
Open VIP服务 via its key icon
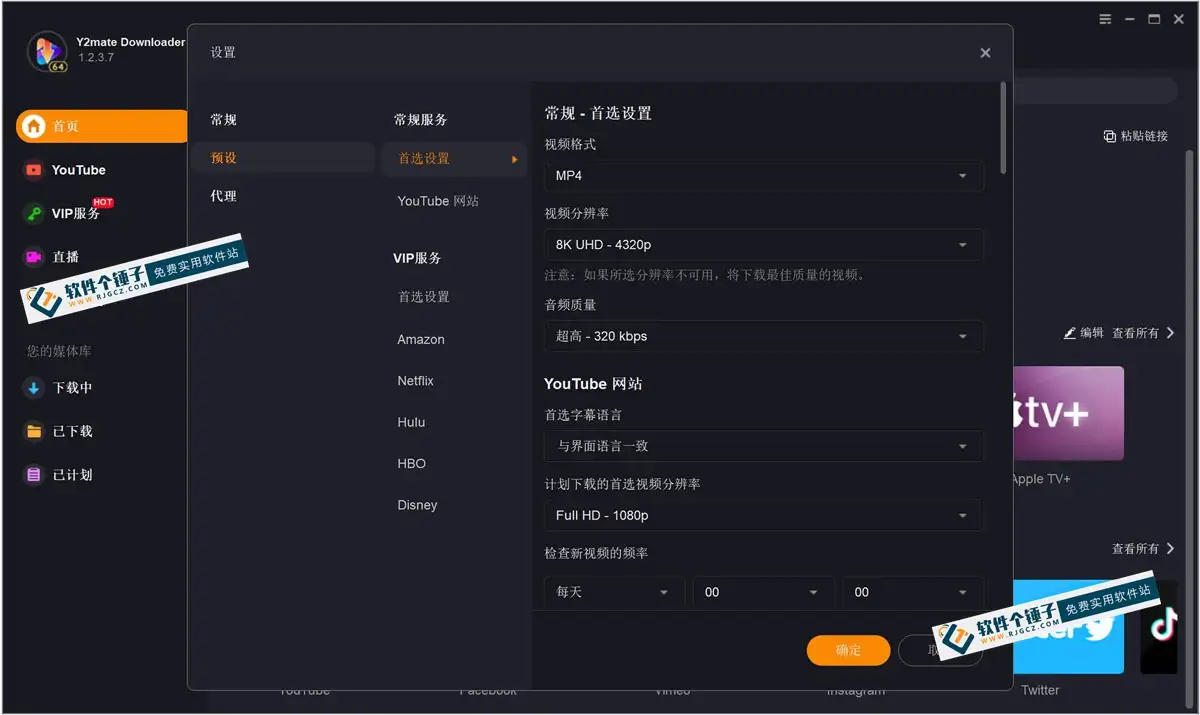click(34, 213)
